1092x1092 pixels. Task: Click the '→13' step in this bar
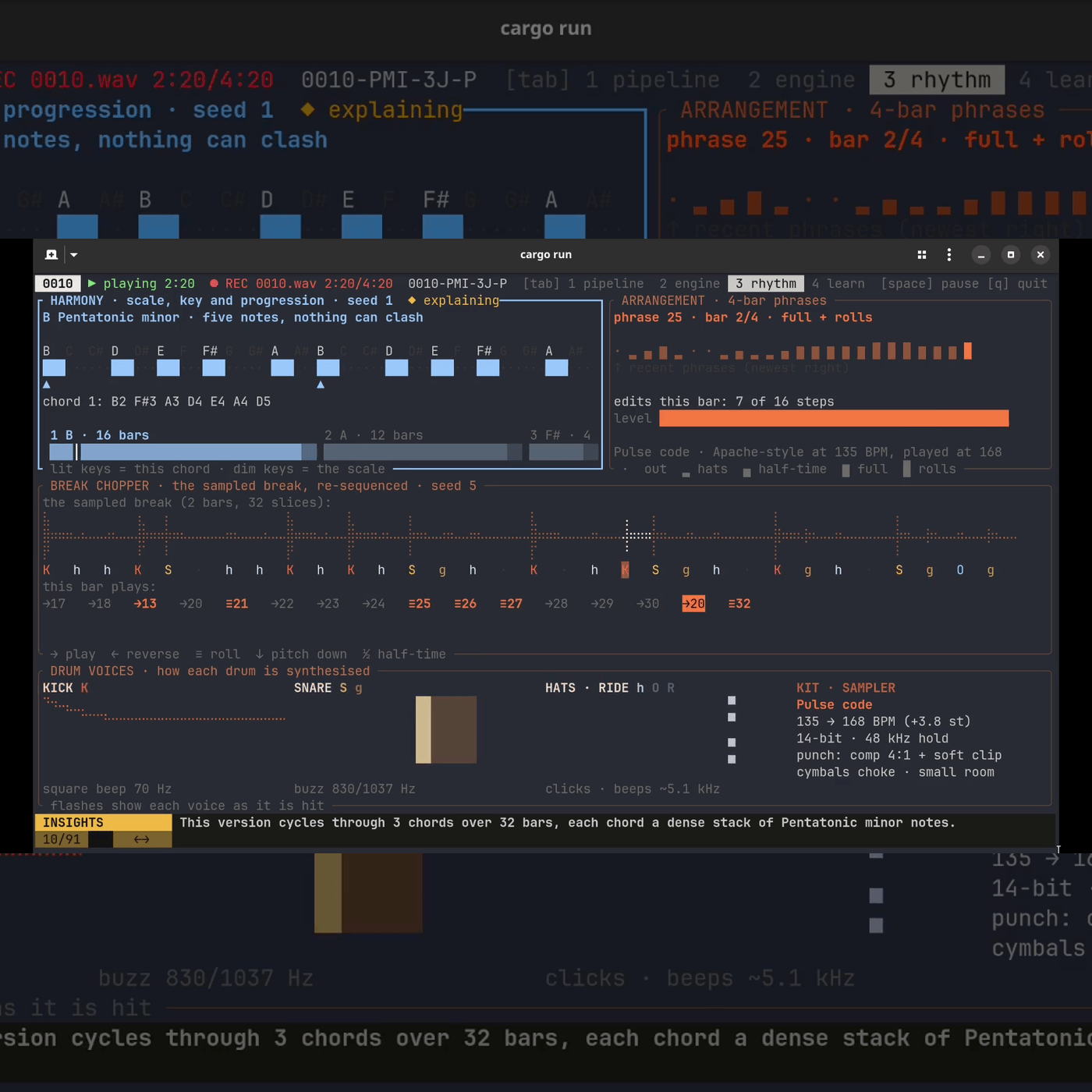[x=145, y=604]
